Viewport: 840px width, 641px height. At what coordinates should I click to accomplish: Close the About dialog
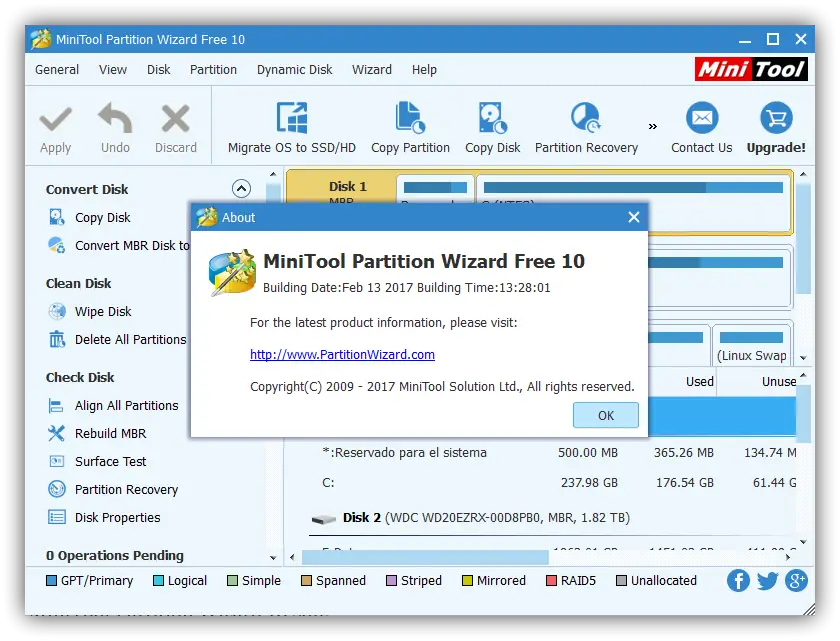[x=634, y=217]
